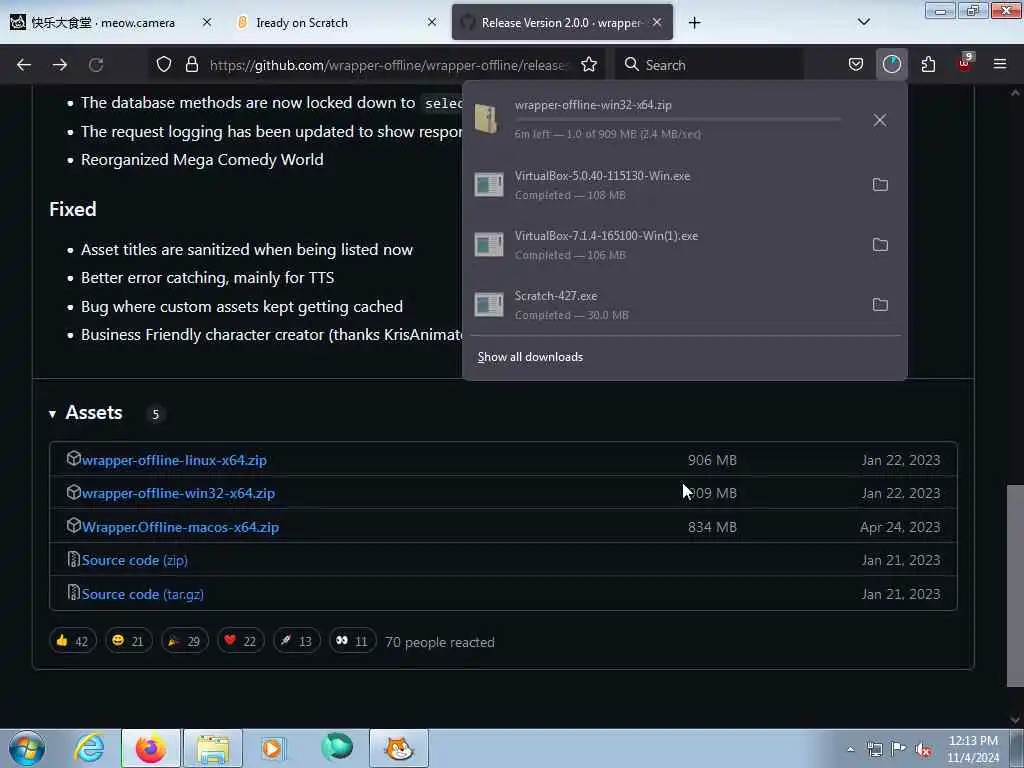
Task: Click the Scratch cat taskbar icon
Action: tap(399, 748)
